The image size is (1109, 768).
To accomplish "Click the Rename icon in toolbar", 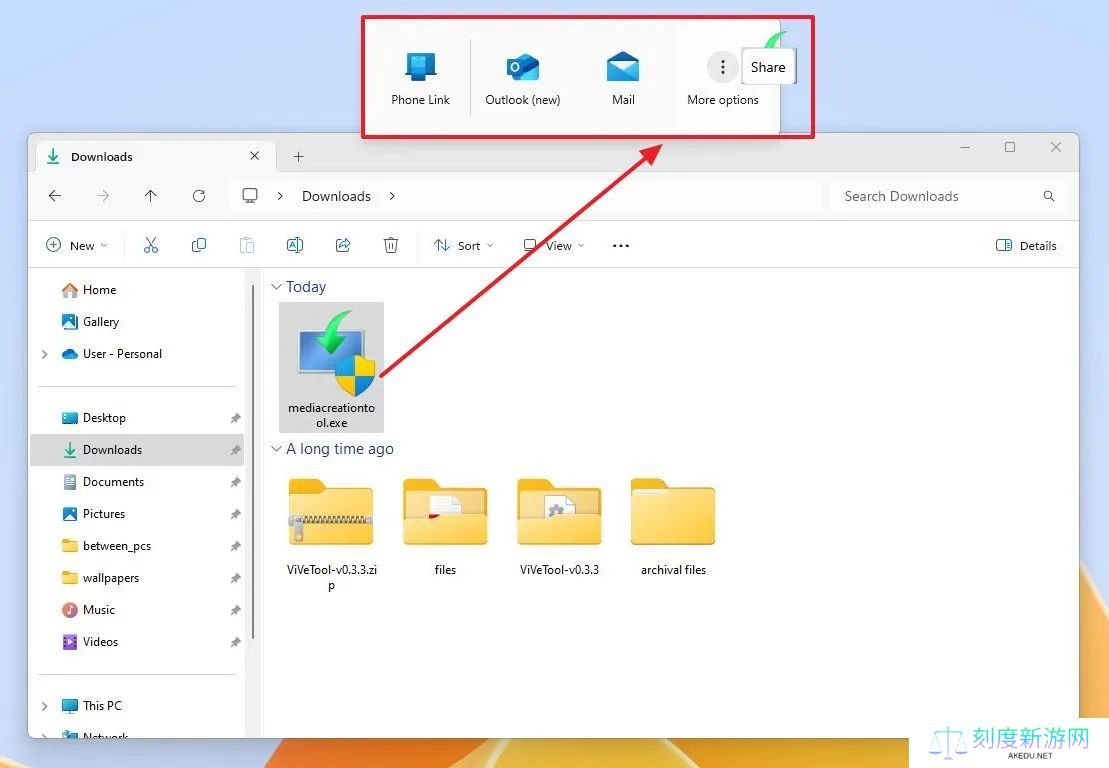I will coord(295,245).
